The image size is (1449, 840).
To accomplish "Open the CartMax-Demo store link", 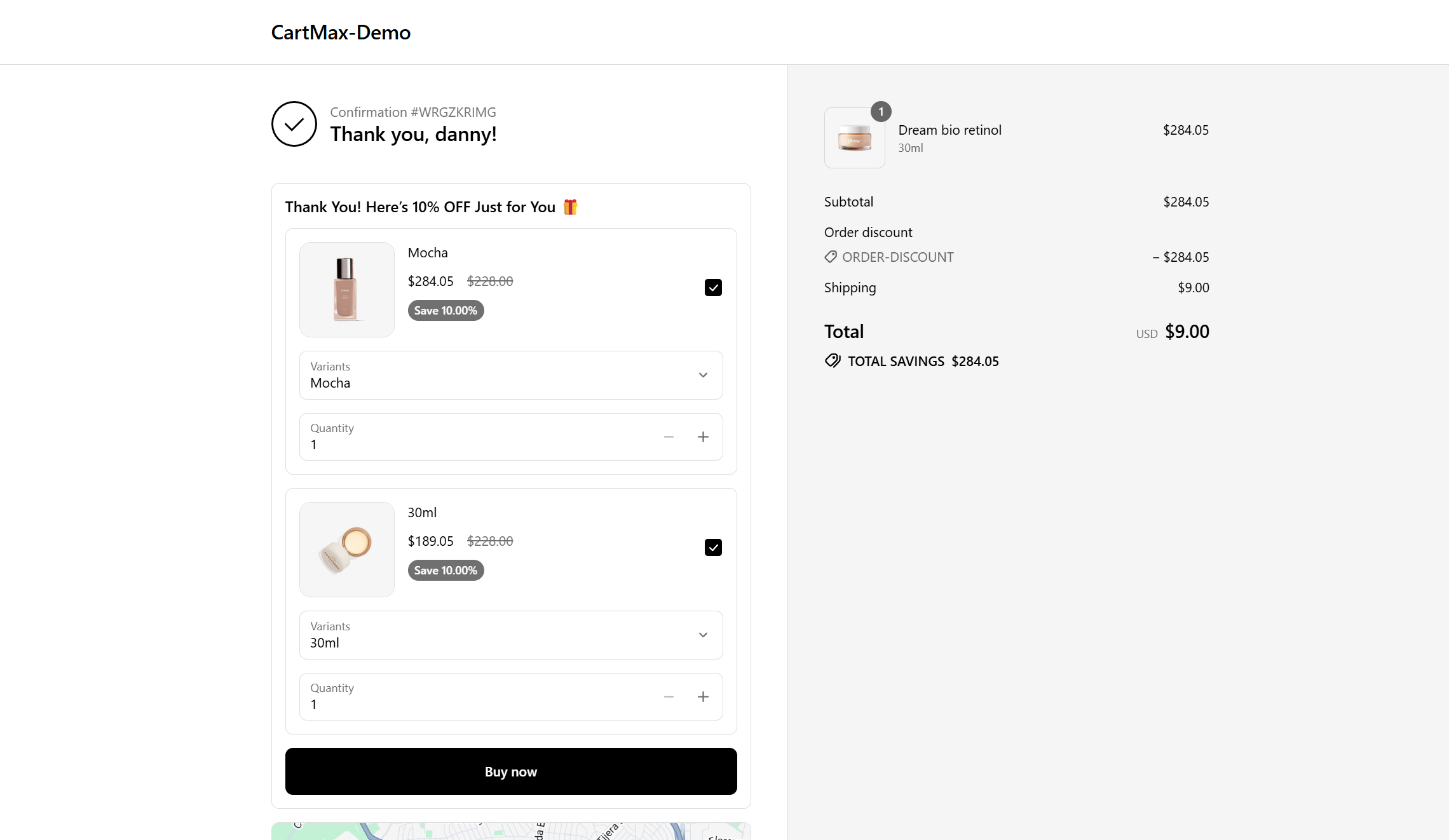I will [341, 32].
